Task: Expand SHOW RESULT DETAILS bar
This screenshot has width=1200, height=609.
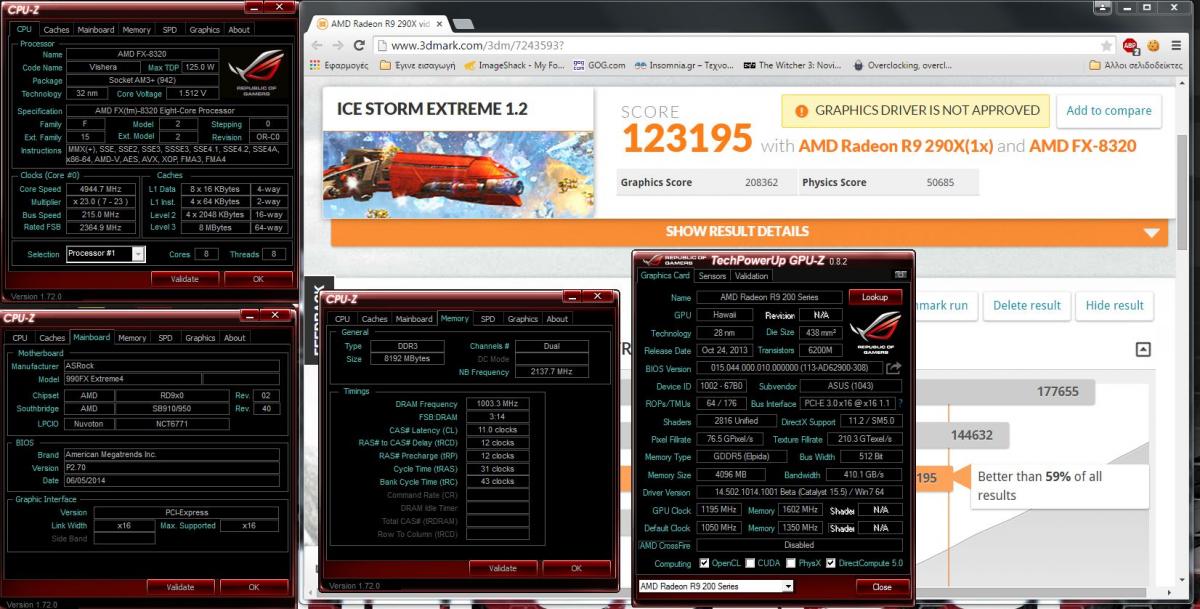Action: pyautogui.click(x=750, y=231)
